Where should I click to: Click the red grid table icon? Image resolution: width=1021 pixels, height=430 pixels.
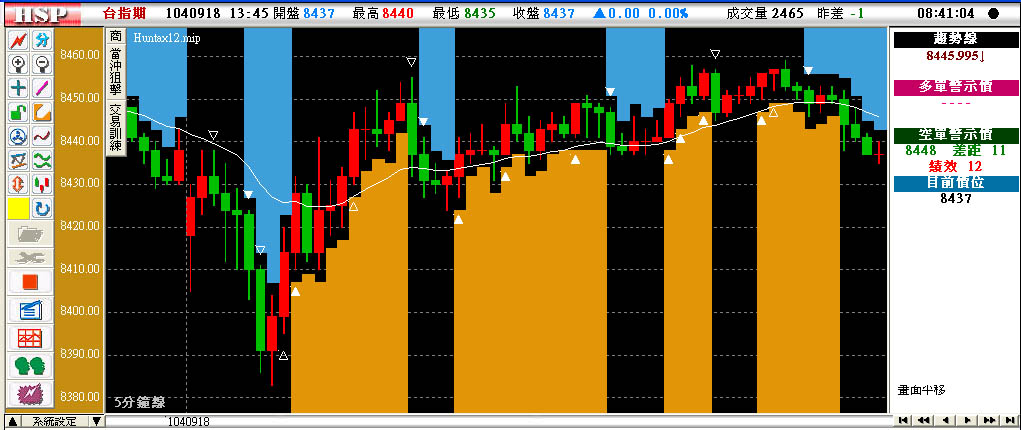click(x=31, y=337)
